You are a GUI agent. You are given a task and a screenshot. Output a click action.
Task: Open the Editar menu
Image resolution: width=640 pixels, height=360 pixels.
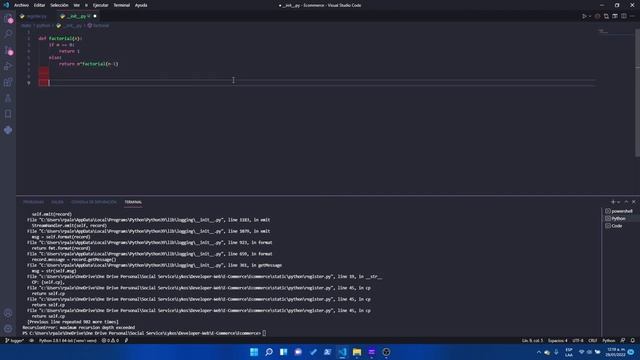pyautogui.click(x=40, y=5)
